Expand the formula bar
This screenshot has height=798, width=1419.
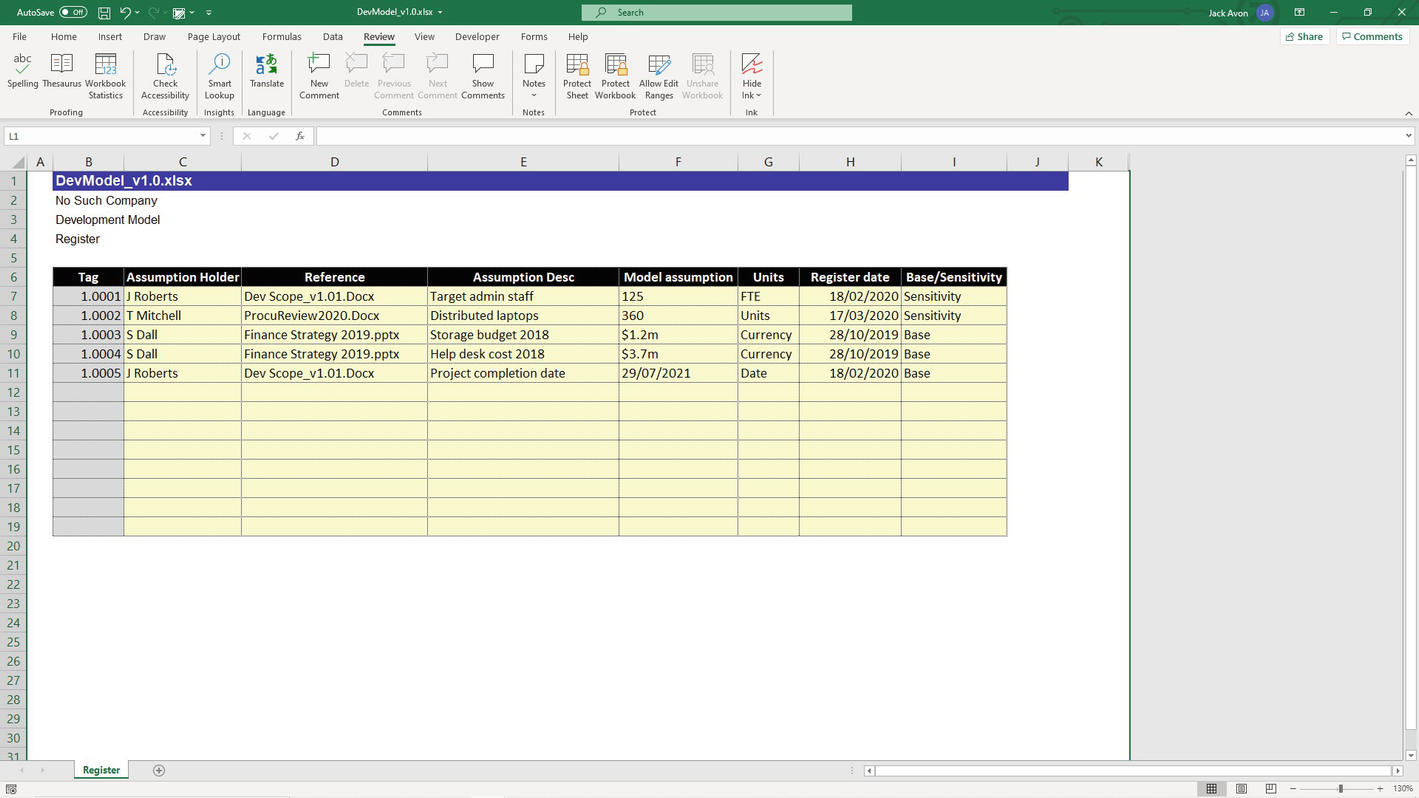pyautogui.click(x=1409, y=136)
